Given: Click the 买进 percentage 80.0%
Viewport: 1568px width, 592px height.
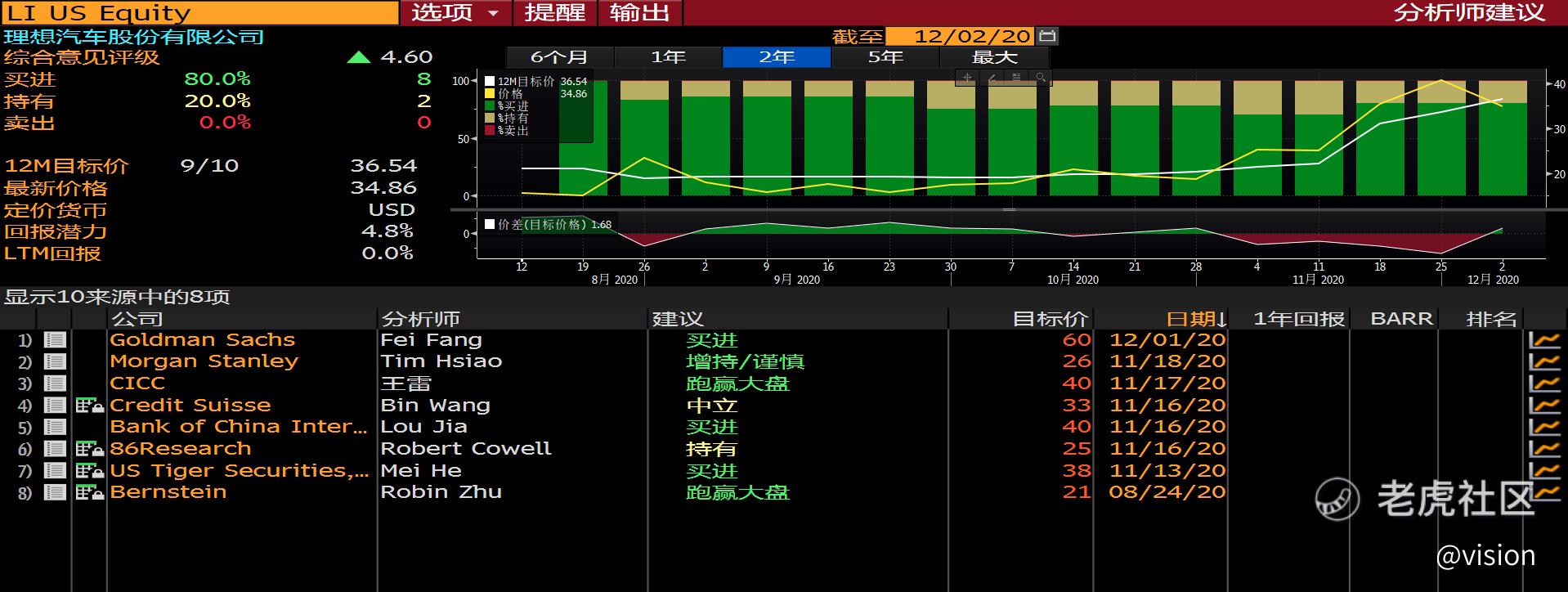Looking at the screenshot, I should click(x=217, y=79).
